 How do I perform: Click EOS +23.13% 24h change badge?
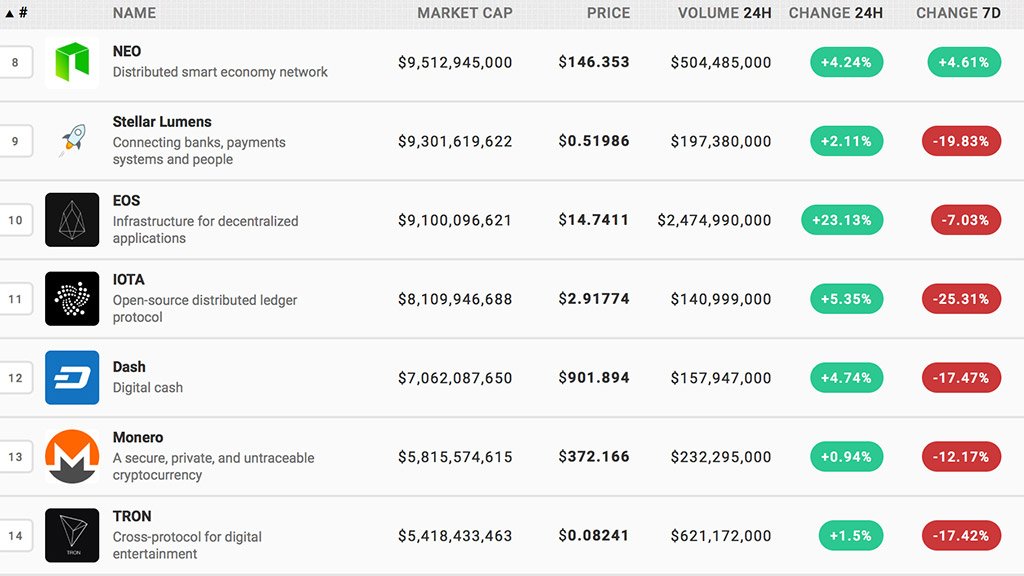tap(842, 220)
